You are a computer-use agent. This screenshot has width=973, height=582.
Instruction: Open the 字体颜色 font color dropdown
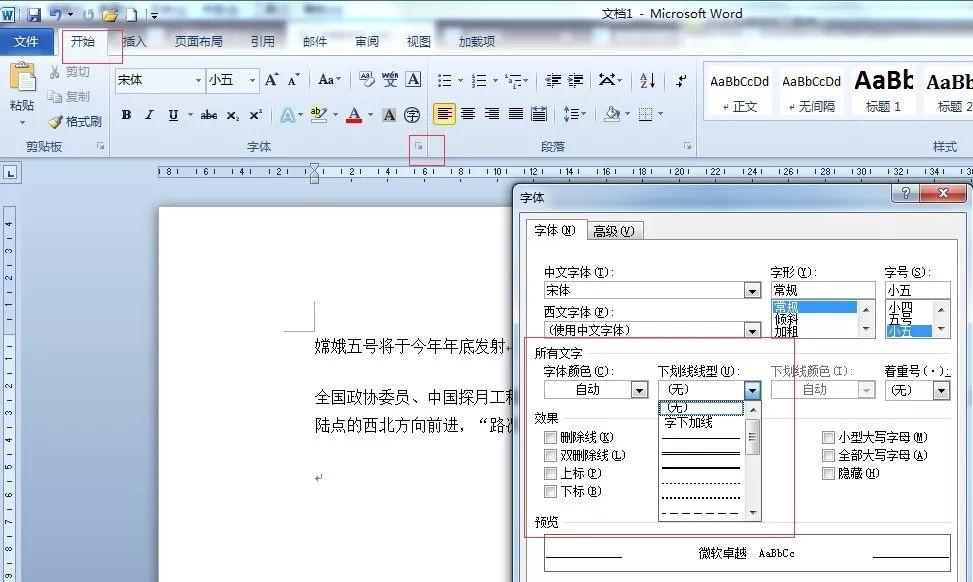639,390
